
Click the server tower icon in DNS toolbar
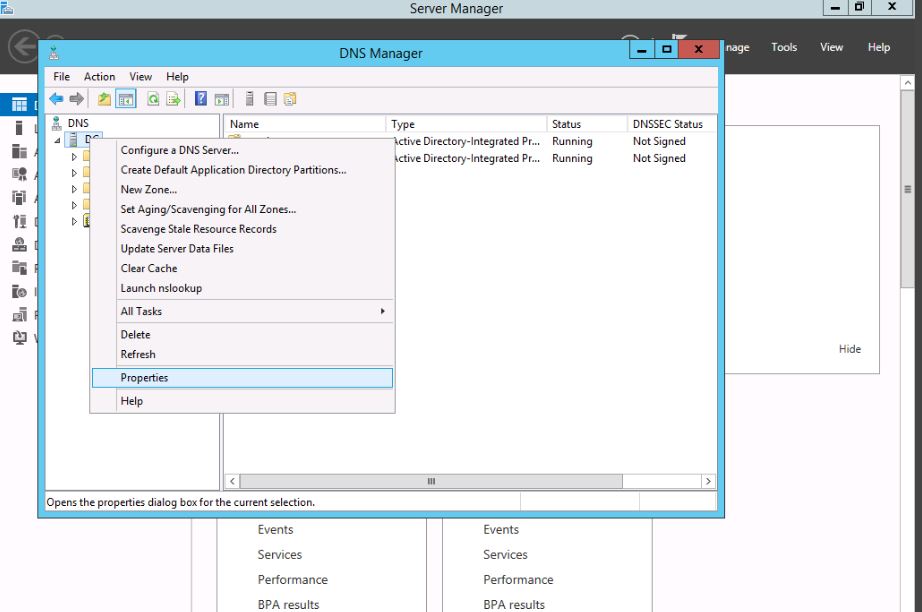click(249, 99)
